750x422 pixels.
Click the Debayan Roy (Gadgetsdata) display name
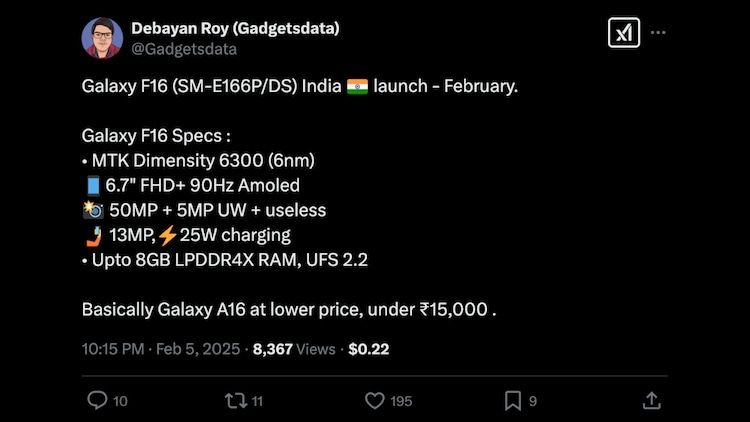click(235, 28)
